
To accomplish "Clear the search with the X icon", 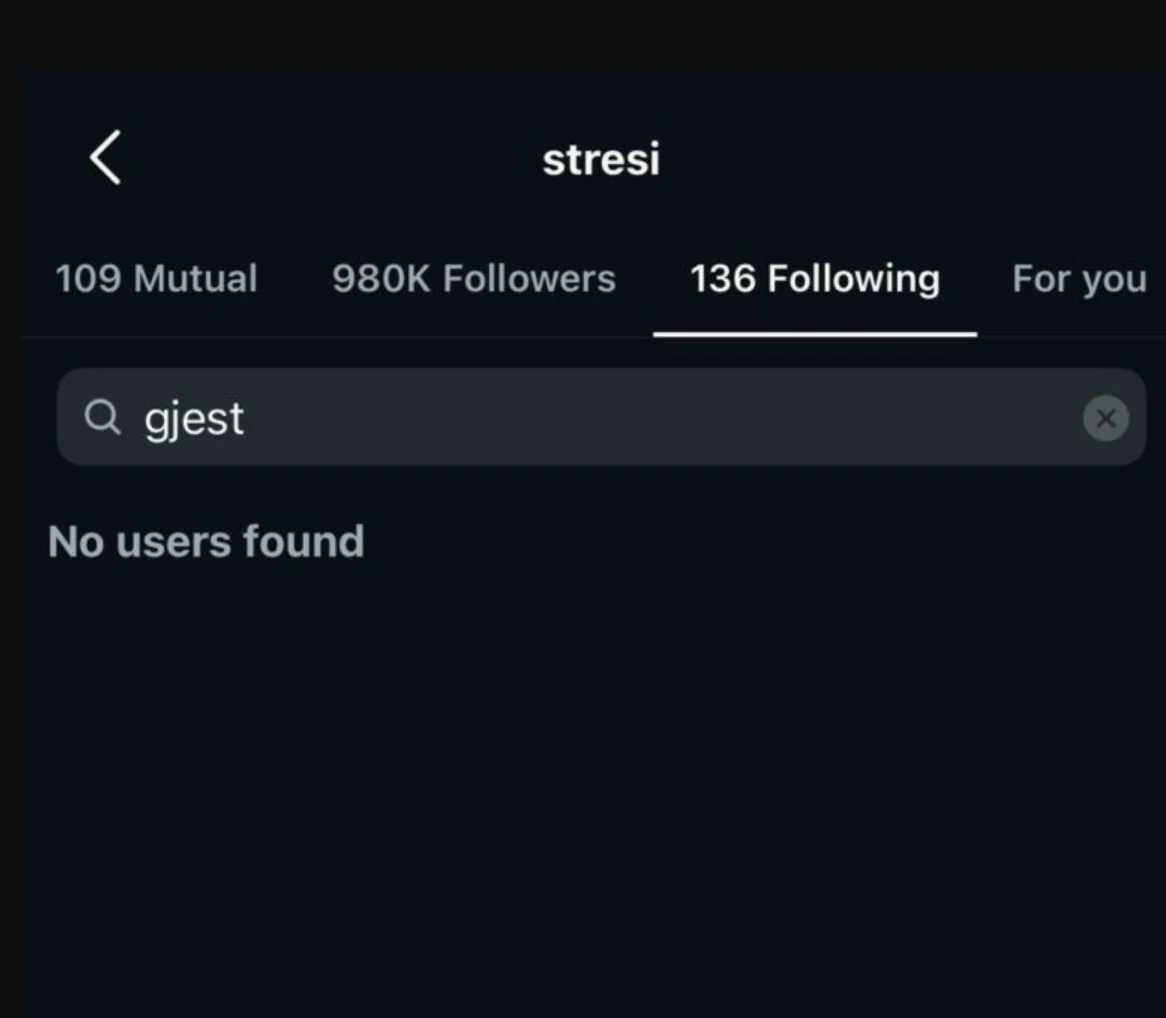I will tap(1105, 418).
